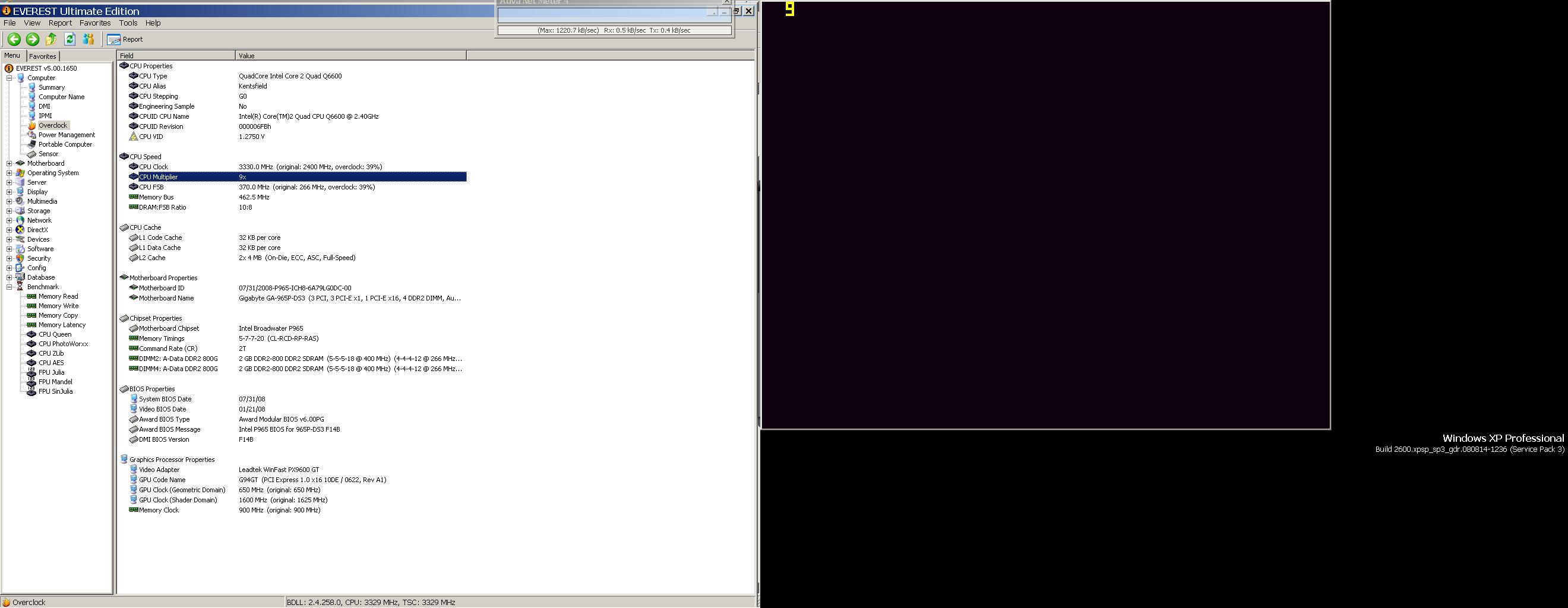Image resolution: width=1568 pixels, height=608 pixels.
Task: Select the Power Management icon
Action: coord(31,135)
